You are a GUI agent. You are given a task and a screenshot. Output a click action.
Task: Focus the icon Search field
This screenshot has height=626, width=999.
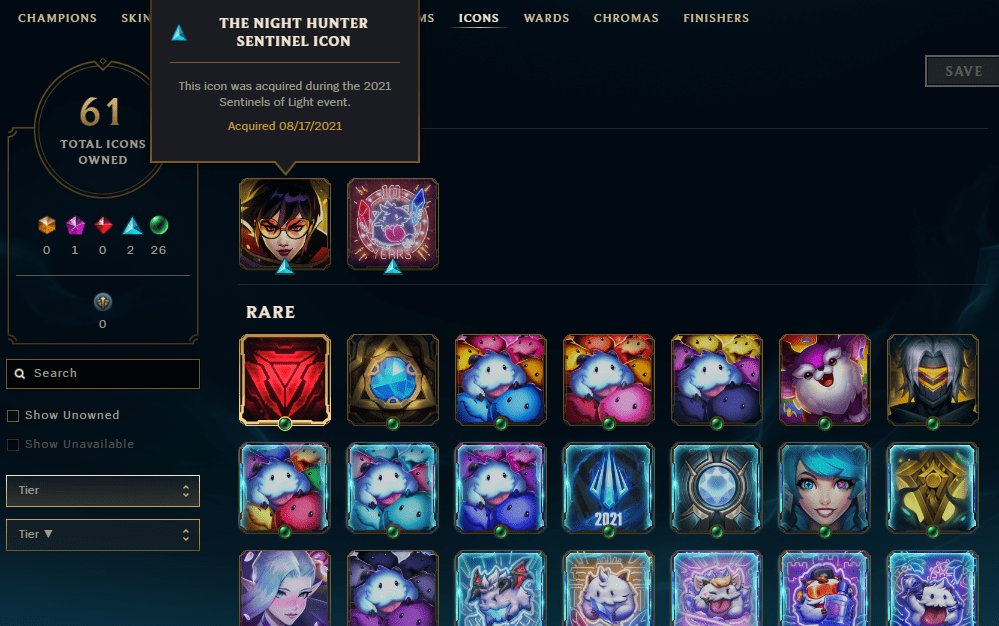click(x=103, y=374)
